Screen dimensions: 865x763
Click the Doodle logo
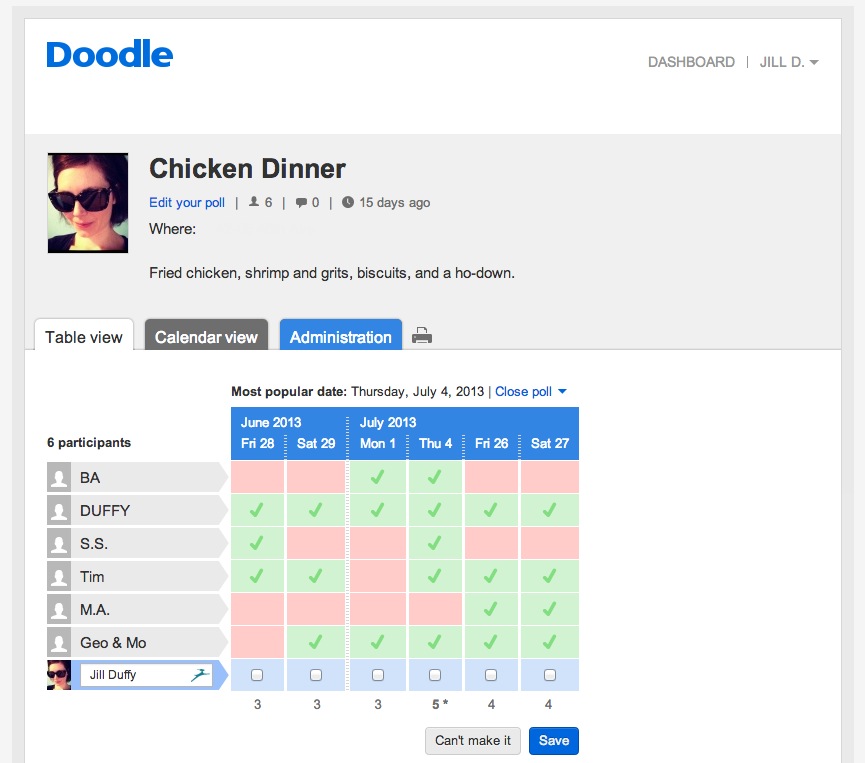pyautogui.click(x=108, y=56)
